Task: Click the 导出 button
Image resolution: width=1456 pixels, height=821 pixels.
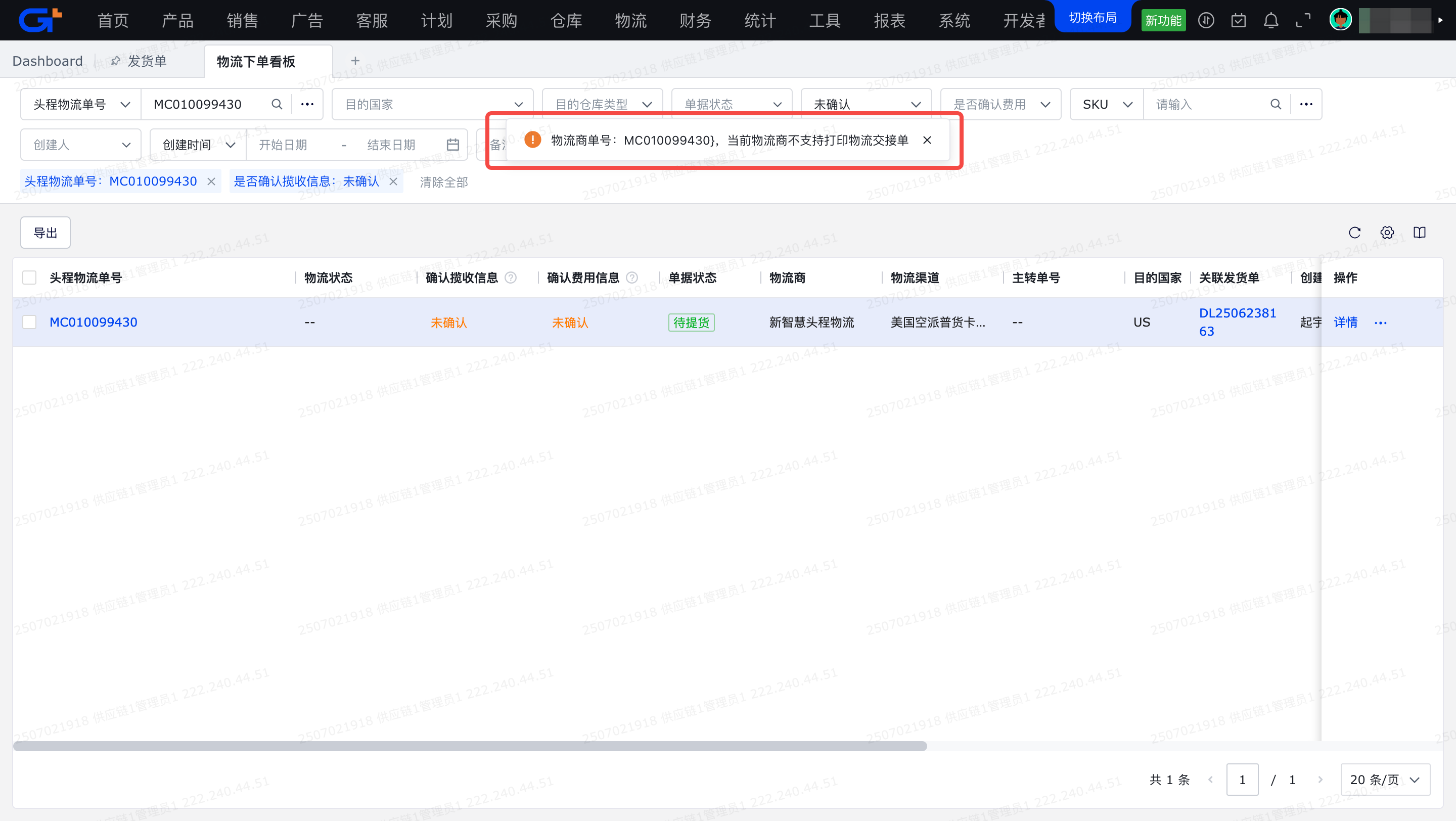Action: (45, 232)
